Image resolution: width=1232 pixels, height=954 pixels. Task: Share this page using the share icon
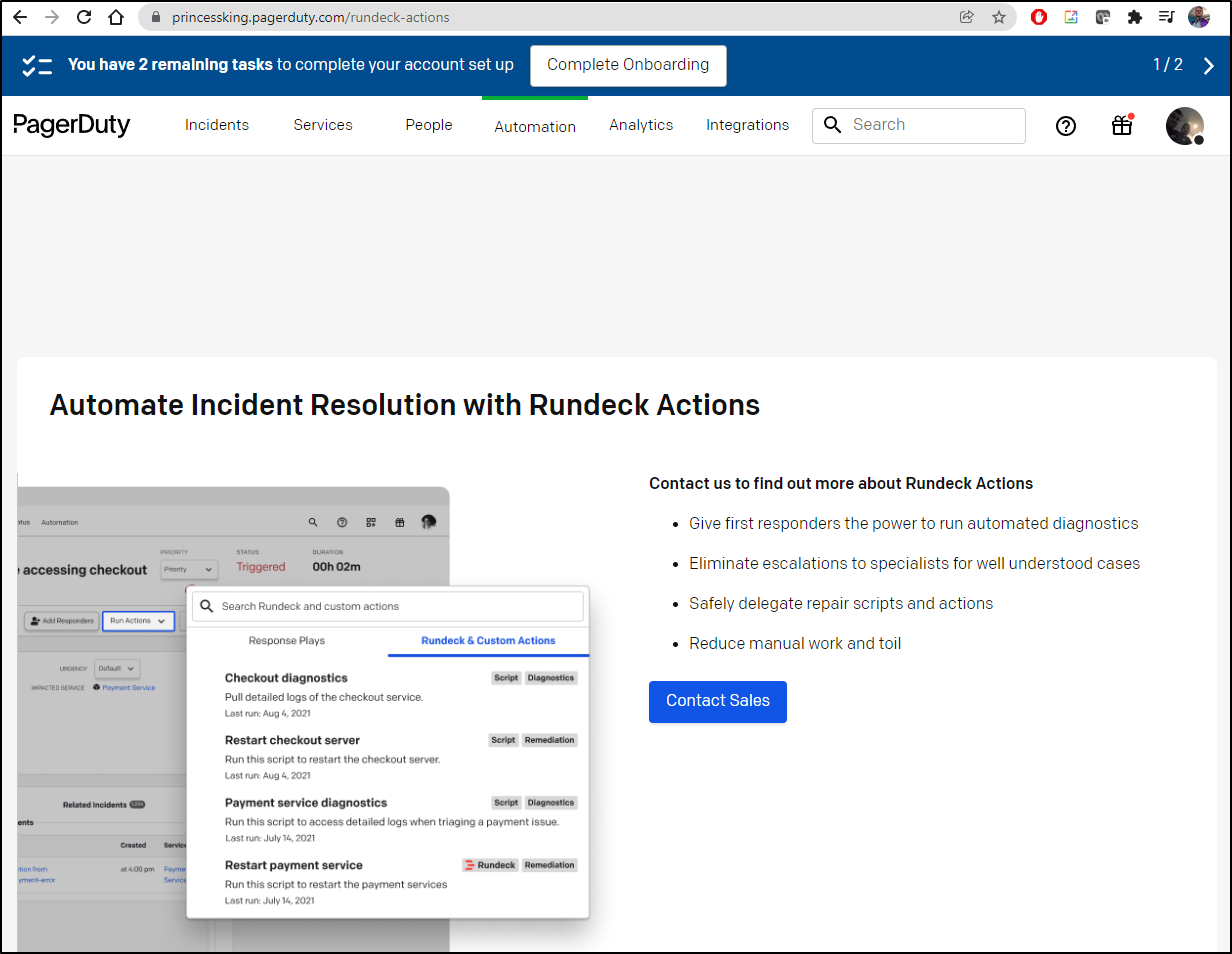[967, 17]
